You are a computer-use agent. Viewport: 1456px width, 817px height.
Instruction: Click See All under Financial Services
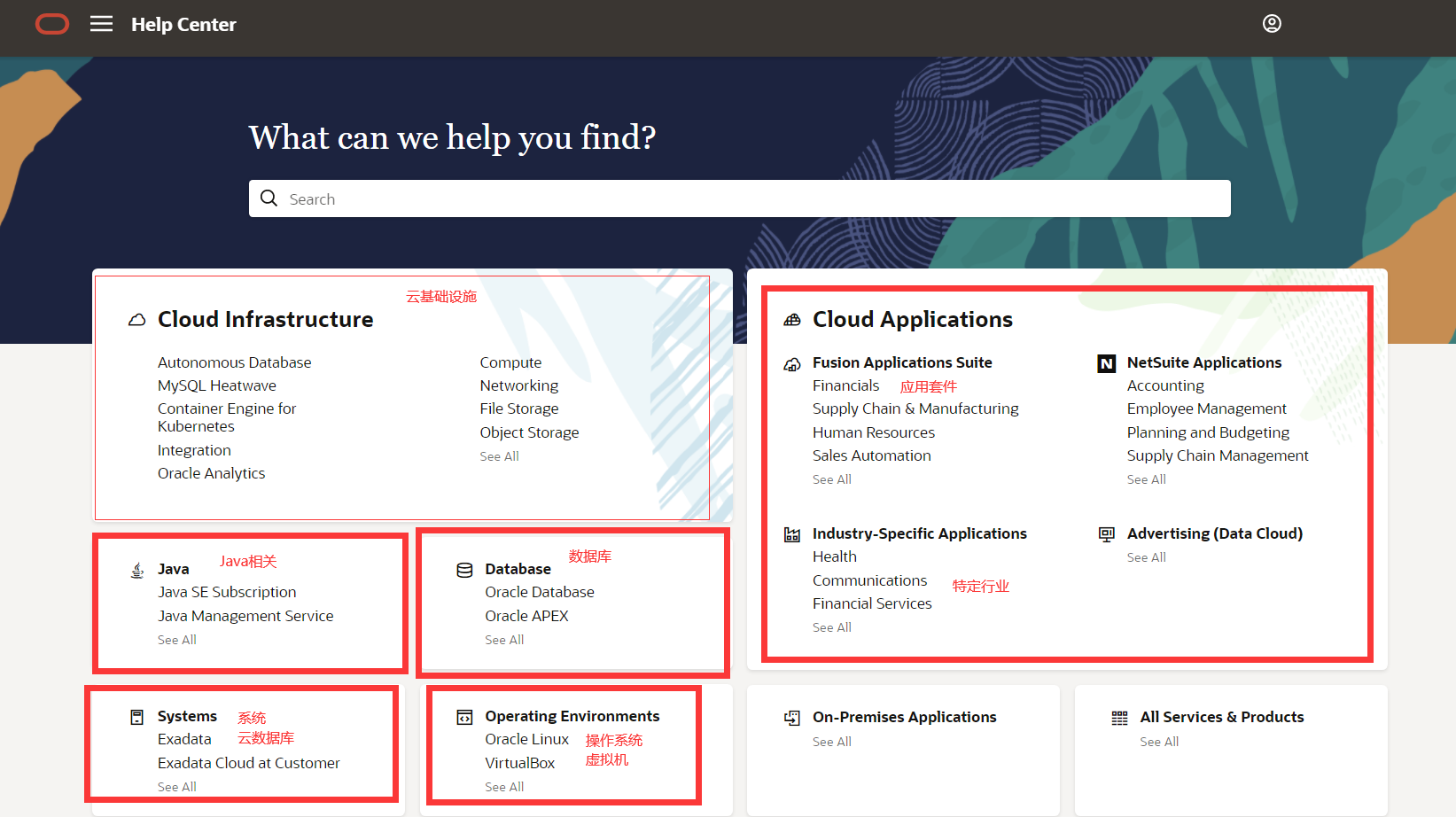click(x=832, y=627)
